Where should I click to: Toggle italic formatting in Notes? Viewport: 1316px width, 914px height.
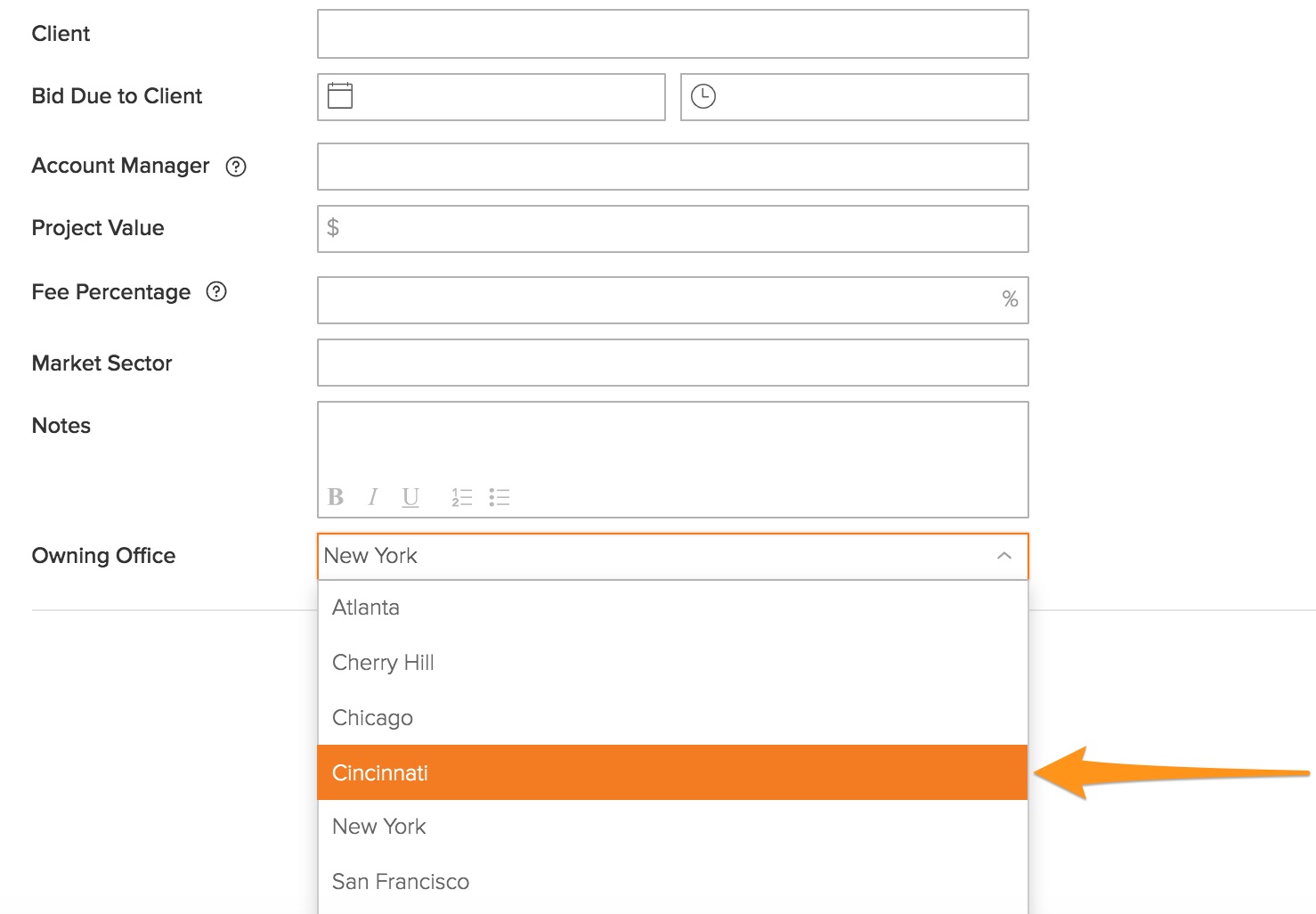coord(373,497)
